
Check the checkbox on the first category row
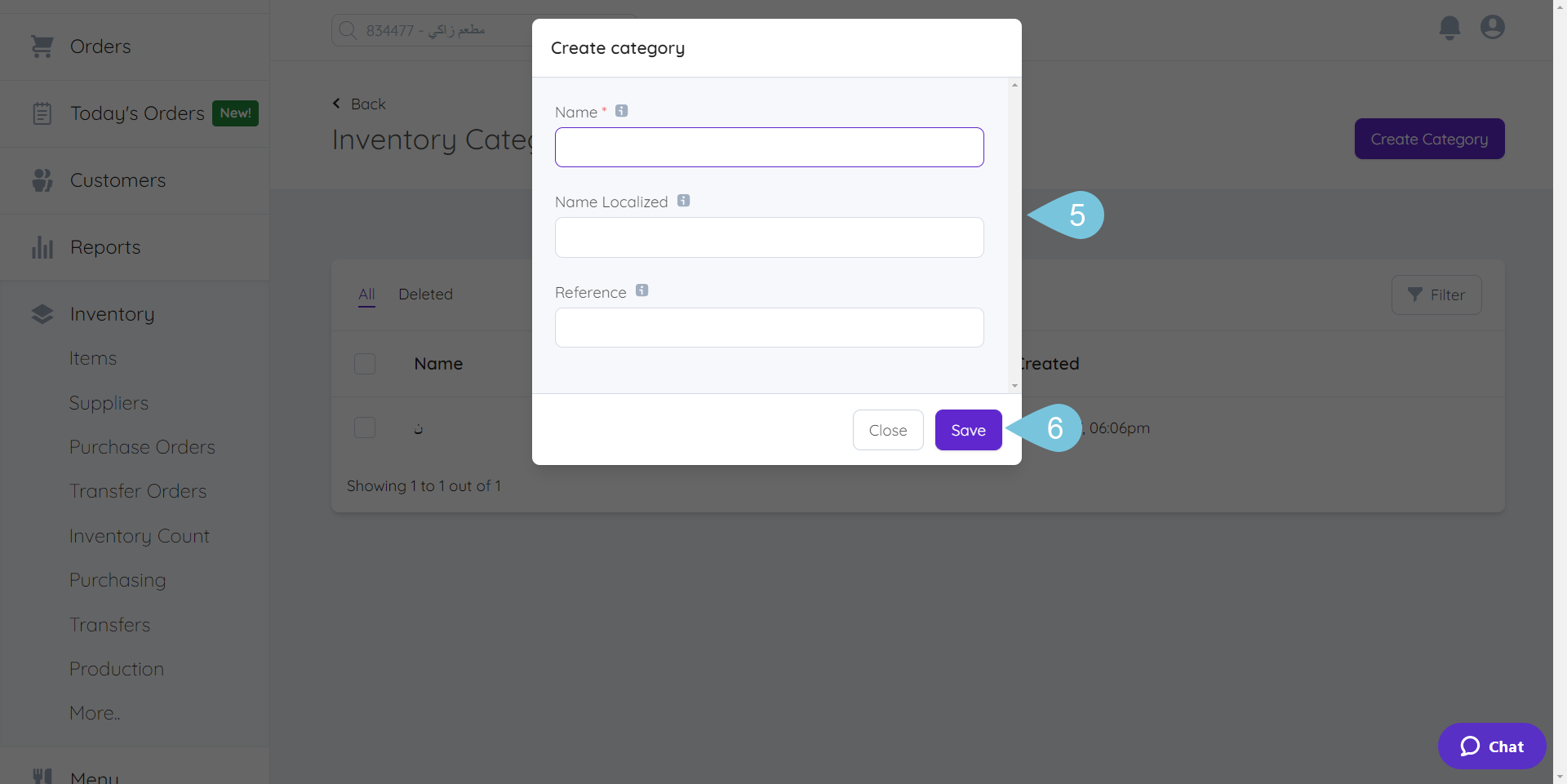(x=365, y=427)
